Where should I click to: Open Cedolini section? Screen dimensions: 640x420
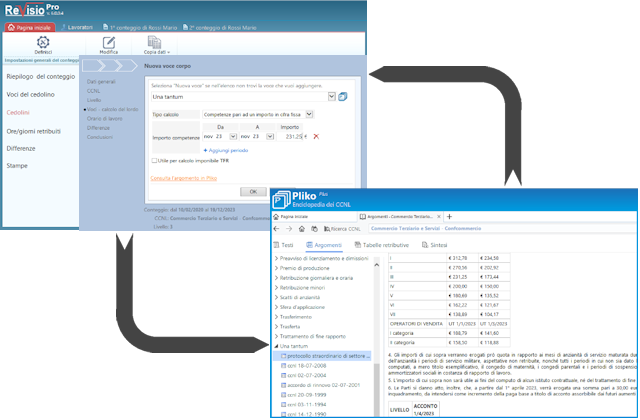[18, 112]
